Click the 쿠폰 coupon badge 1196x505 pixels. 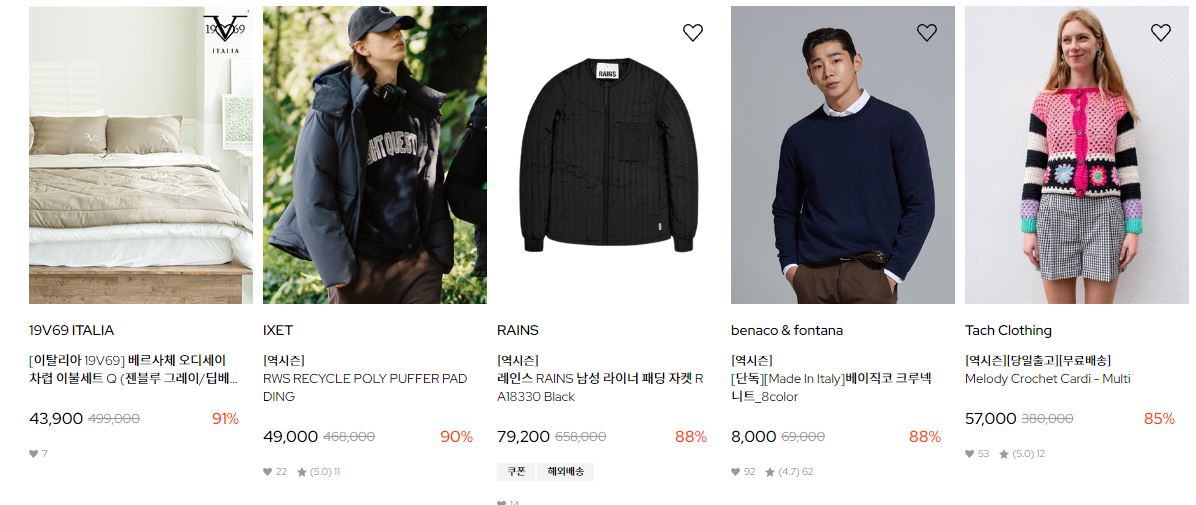(516, 472)
